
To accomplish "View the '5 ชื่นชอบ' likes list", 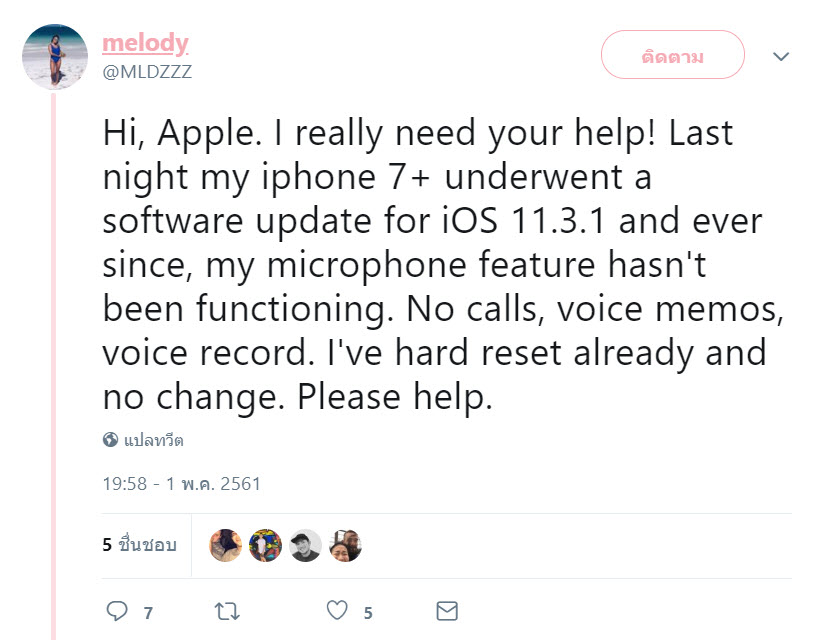I will click(139, 545).
